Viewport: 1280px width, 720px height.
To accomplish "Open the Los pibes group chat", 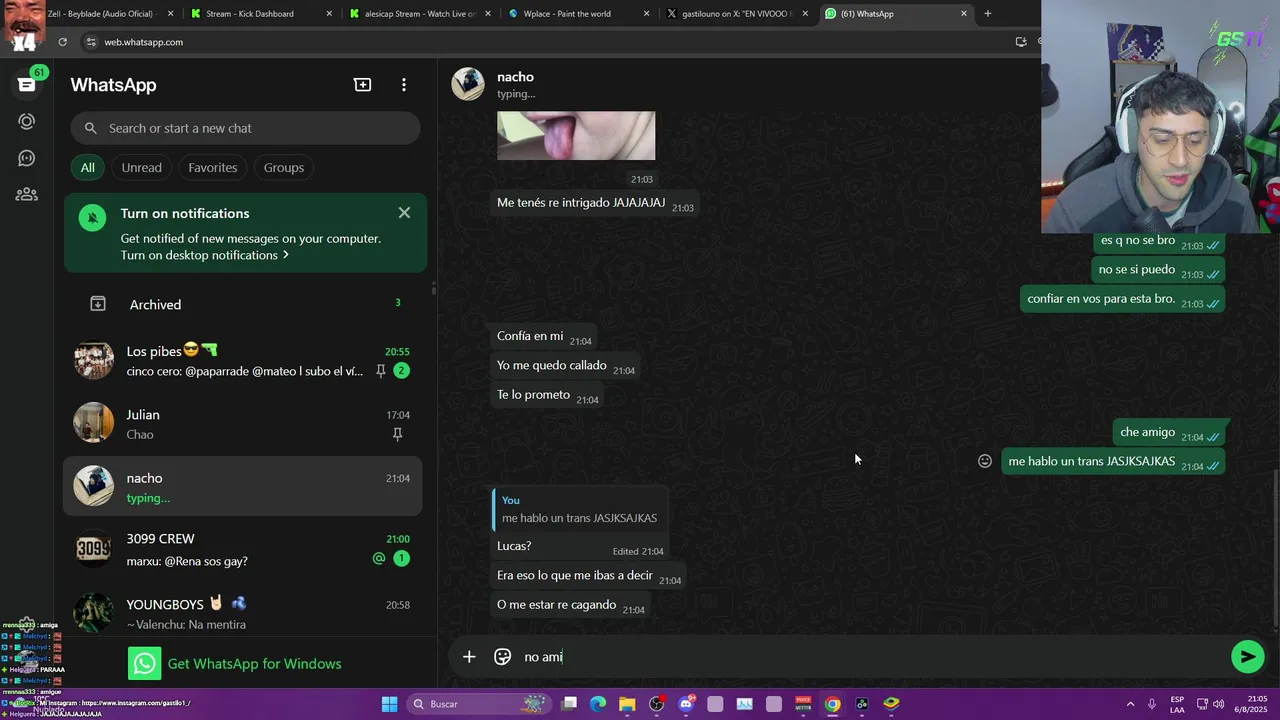I will pyautogui.click(x=245, y=360).
